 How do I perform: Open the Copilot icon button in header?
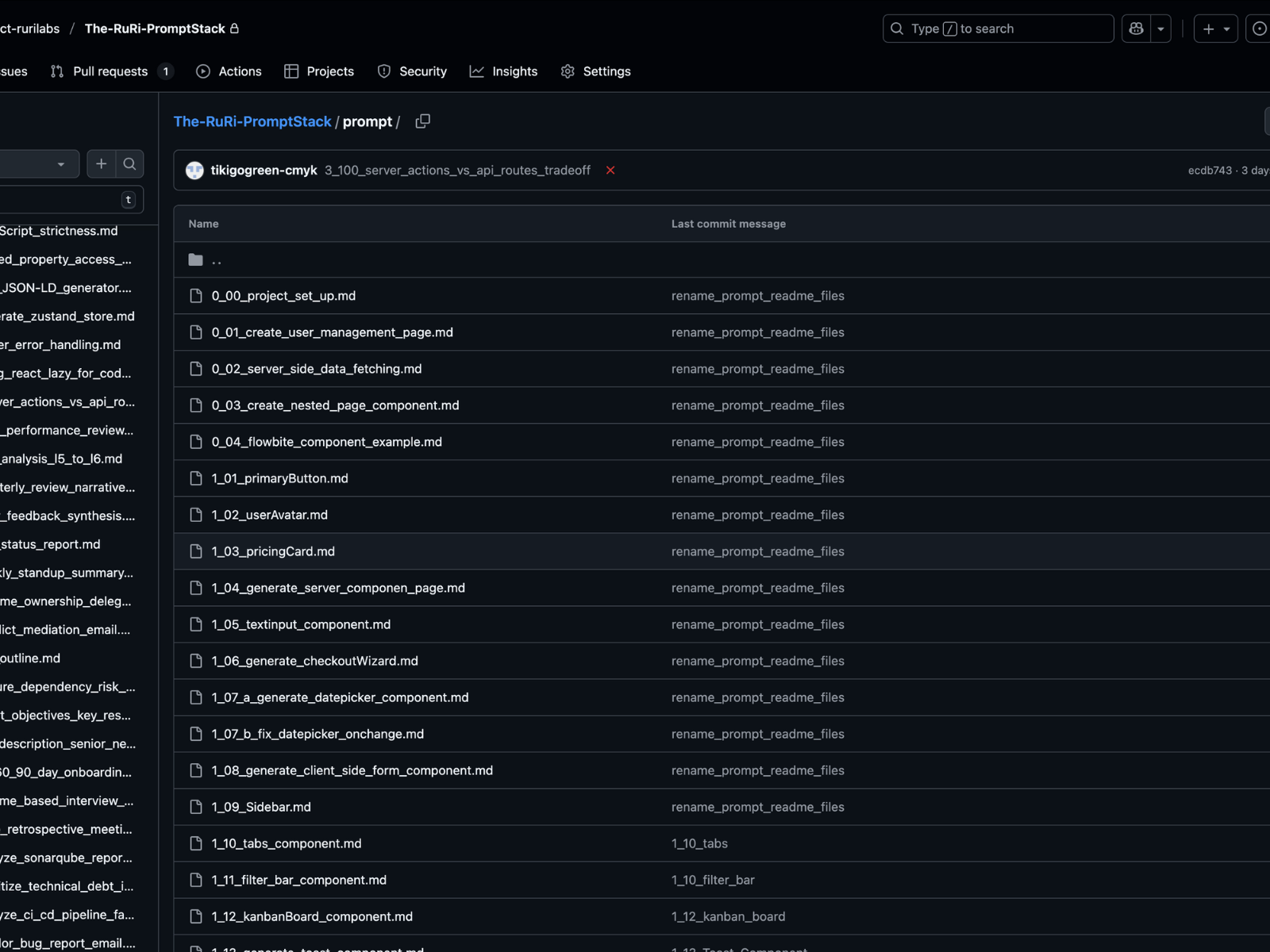(x=1136, y=29)
